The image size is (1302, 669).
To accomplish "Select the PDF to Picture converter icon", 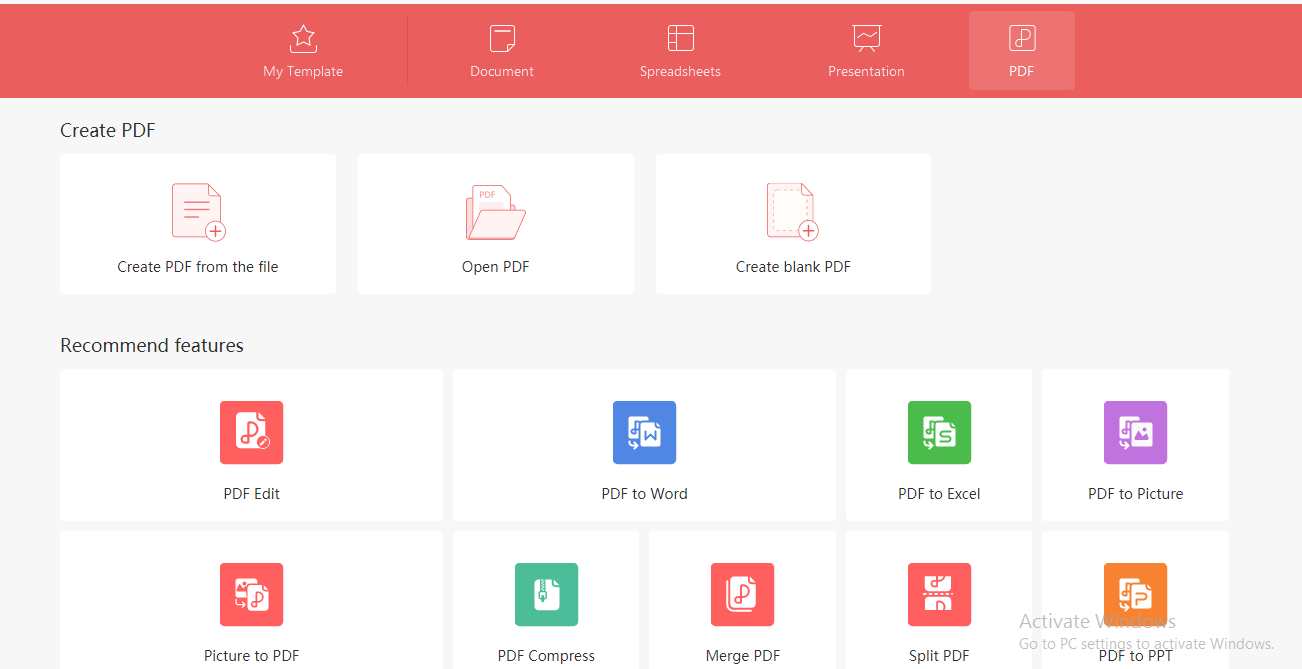I will (1135, 433).
